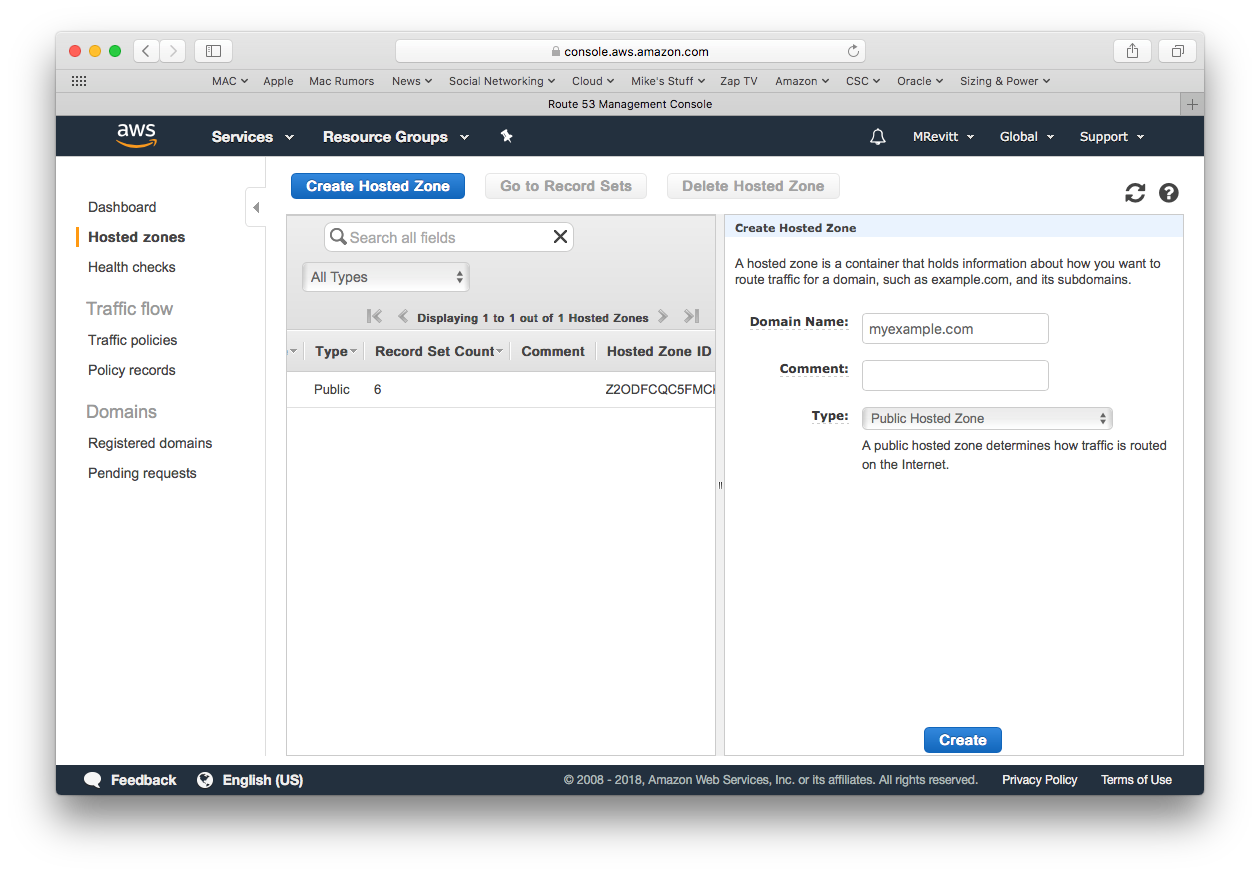Toggle Safari sidebar button

click(x=213, y=51)
